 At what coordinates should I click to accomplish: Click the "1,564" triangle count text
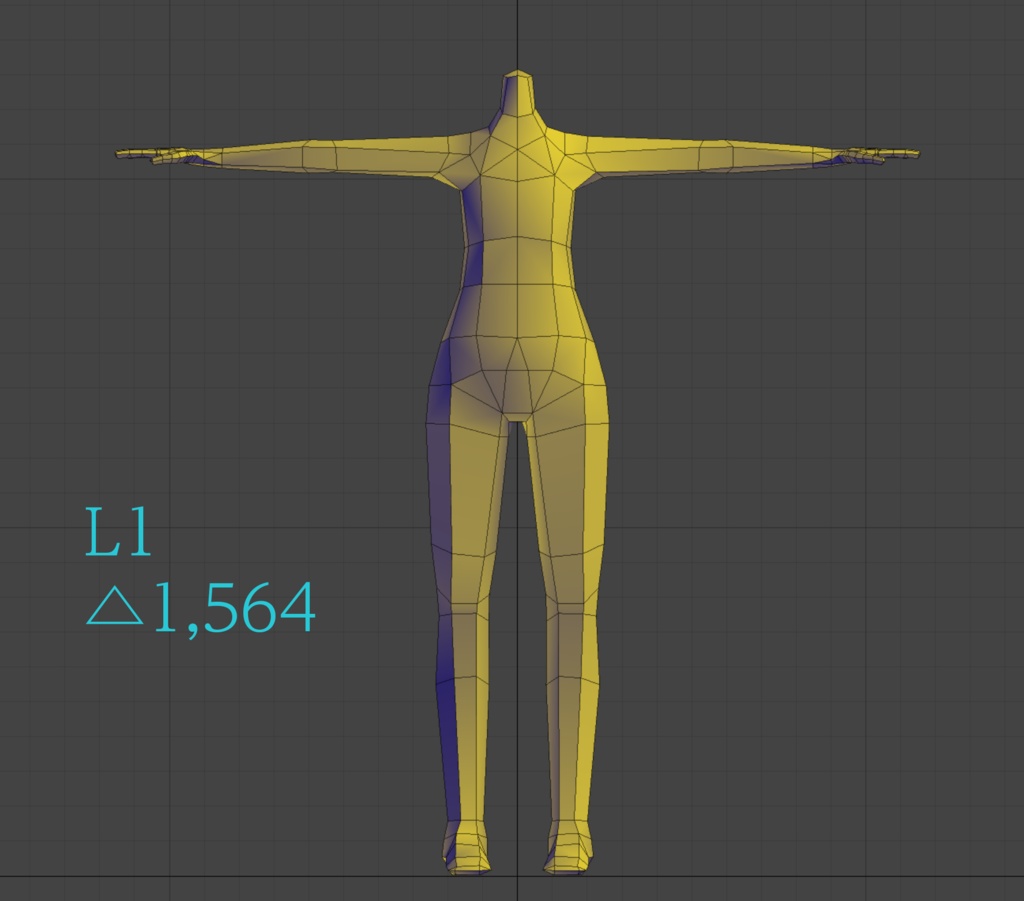tap(234, 610)
